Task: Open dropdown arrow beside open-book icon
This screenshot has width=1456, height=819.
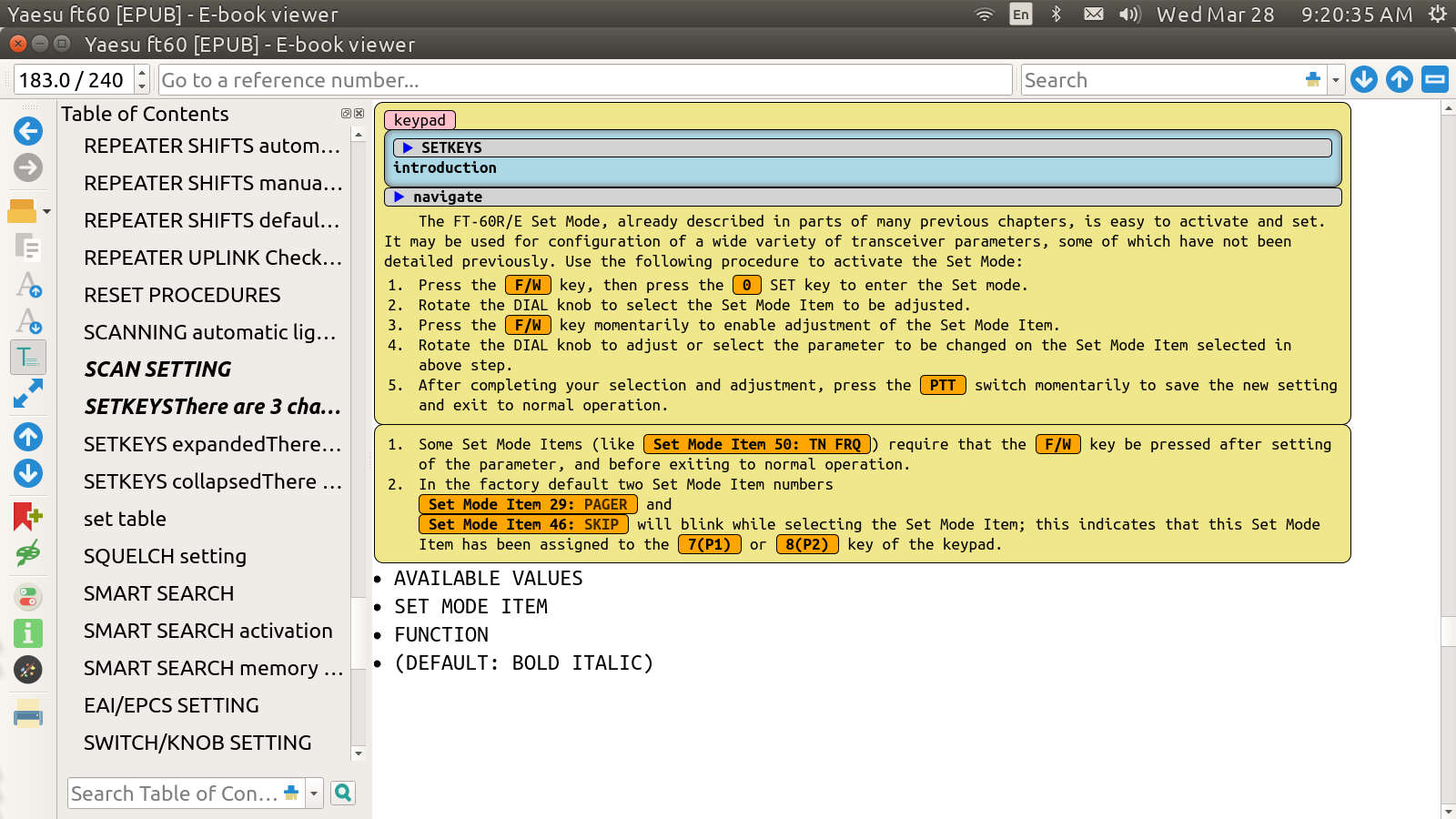Action: (x=46, y=211)
